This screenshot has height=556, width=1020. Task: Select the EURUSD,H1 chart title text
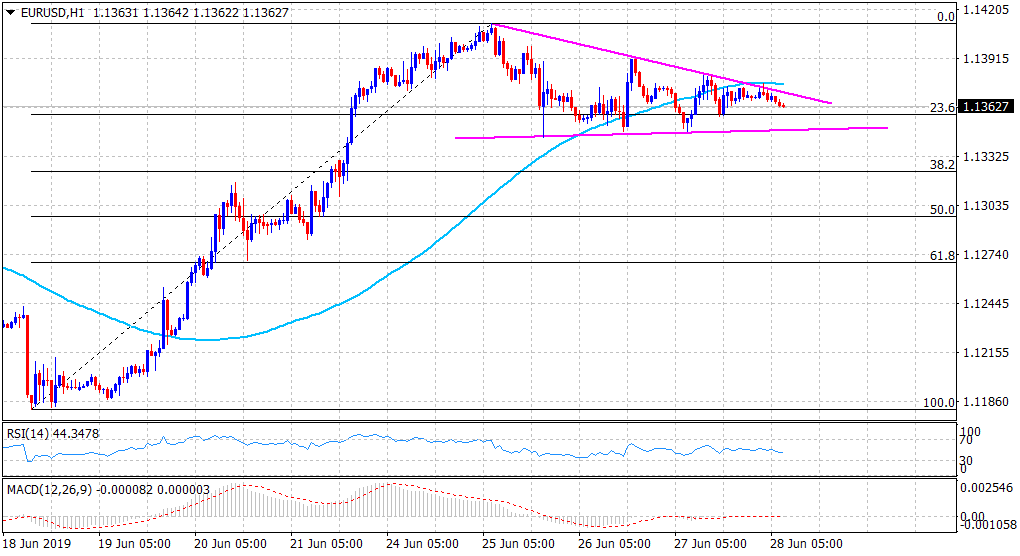pos(51,11)
